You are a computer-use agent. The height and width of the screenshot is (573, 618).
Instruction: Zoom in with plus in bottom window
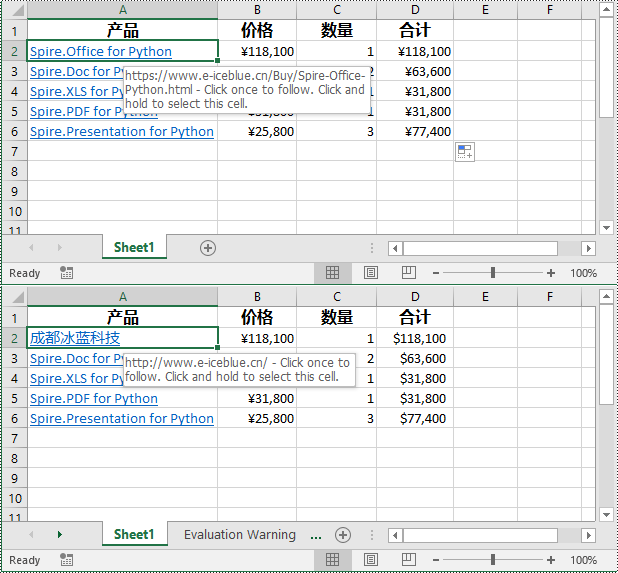click(551, 560)
